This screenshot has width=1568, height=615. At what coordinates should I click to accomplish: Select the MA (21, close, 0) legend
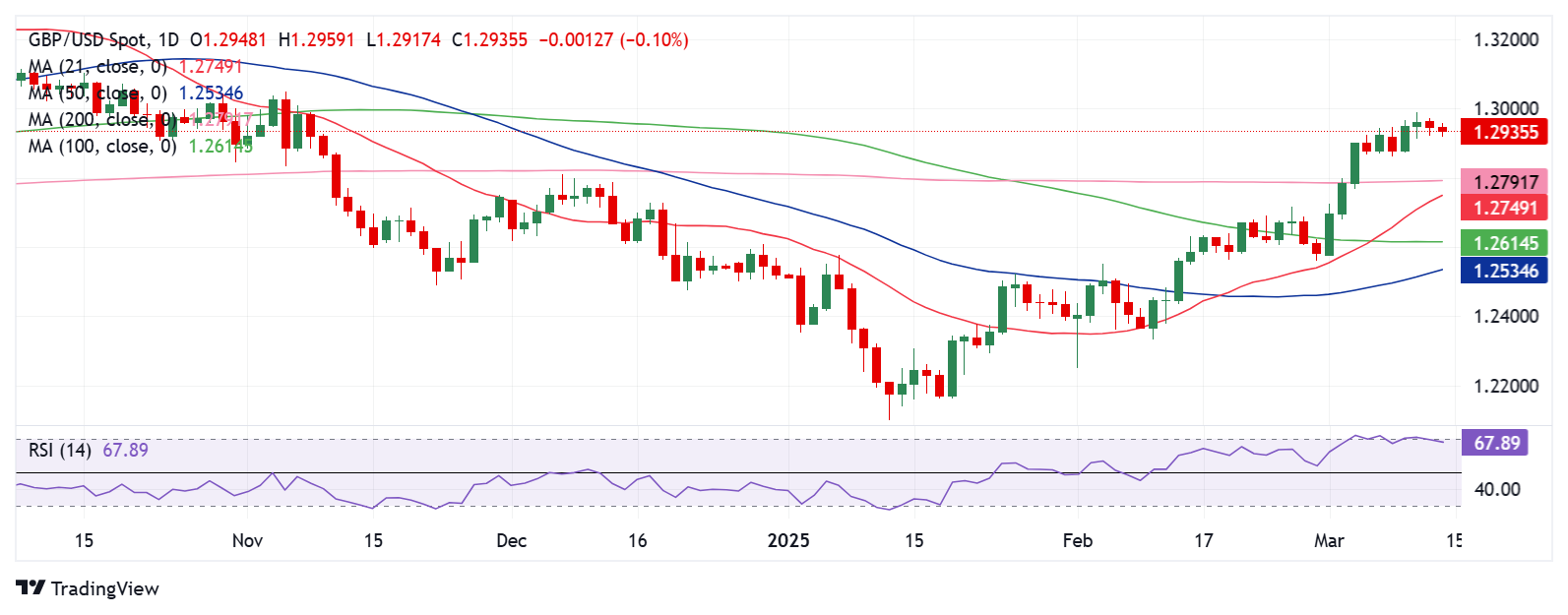coord(97,67)
